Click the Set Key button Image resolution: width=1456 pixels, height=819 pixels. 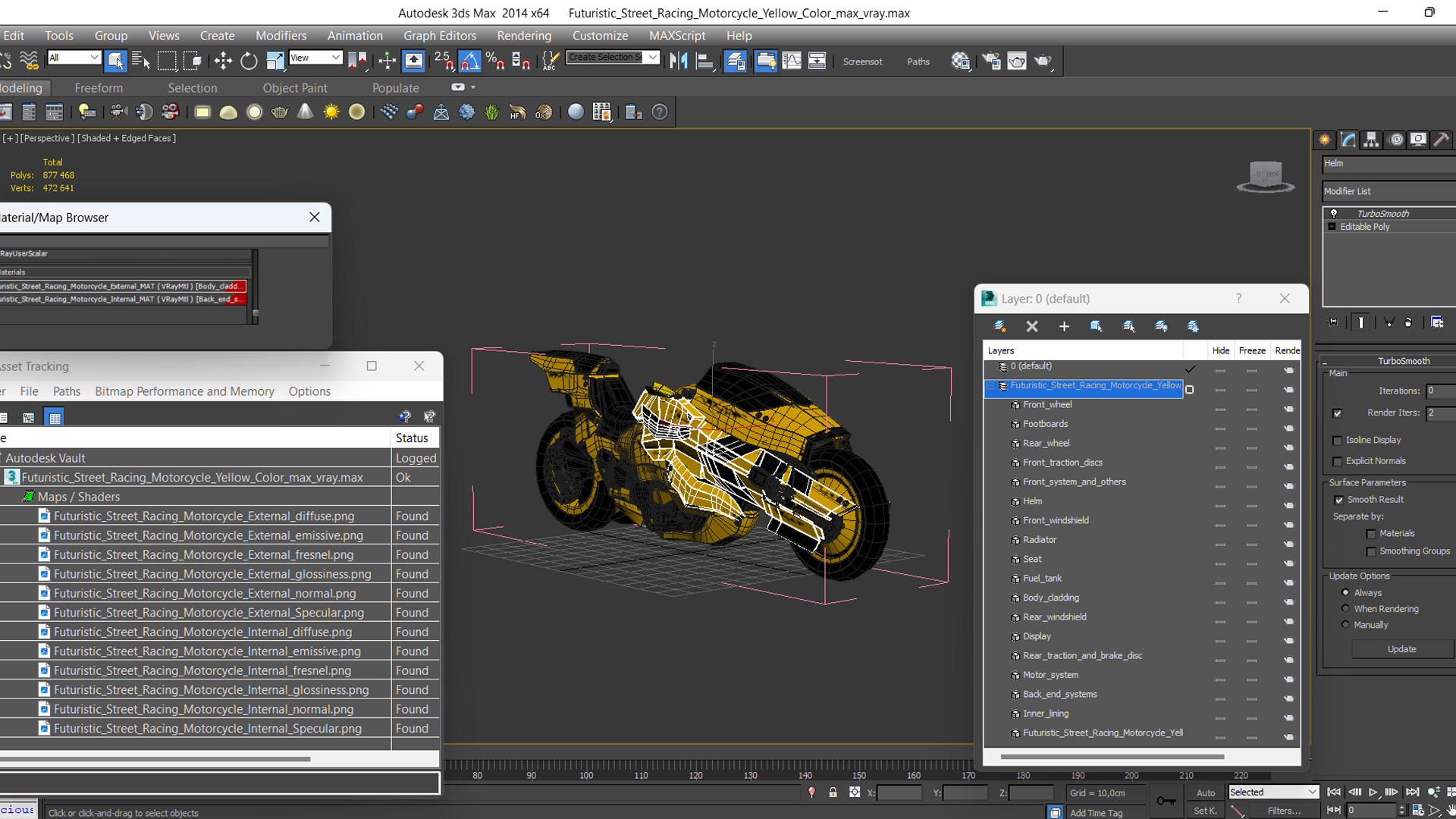pos(1206,811)
